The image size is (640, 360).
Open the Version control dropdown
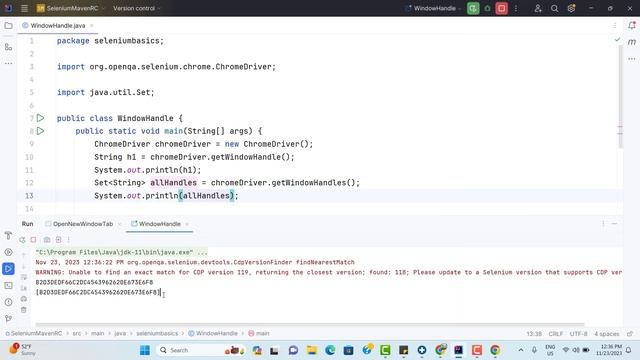(137, 8)
